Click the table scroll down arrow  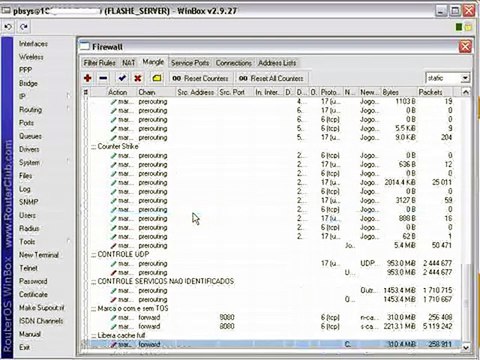pyautogui.click(x=466, y=347)
